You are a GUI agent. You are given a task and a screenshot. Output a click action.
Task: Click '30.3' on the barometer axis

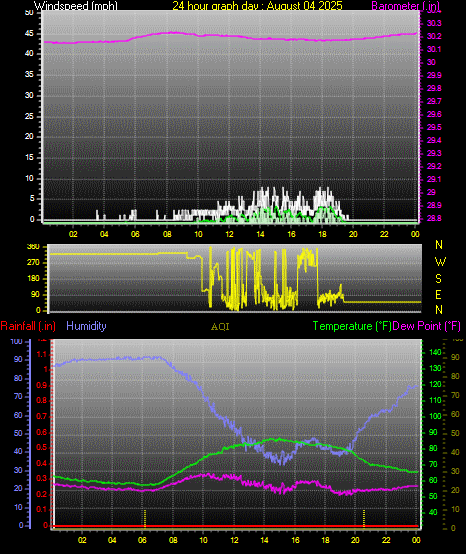[434, 23]
